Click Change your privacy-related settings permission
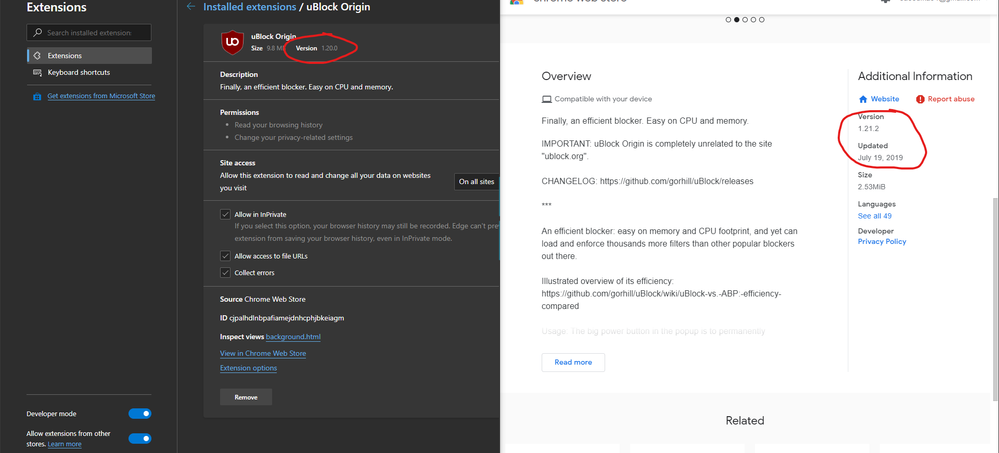 [x=293, y=138]
